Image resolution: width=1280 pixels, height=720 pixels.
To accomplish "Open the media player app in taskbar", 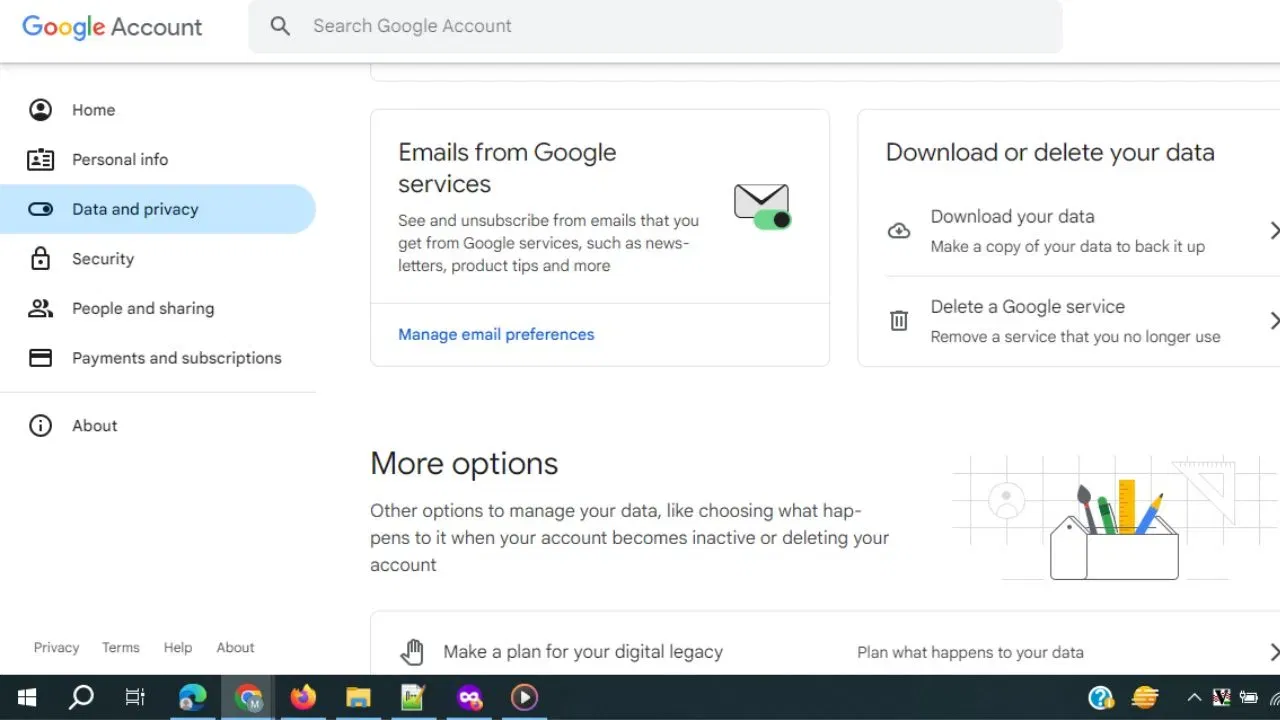I will (524, 697).
